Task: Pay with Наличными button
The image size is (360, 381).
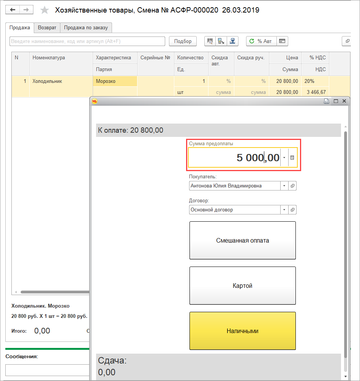Action: 242,331
